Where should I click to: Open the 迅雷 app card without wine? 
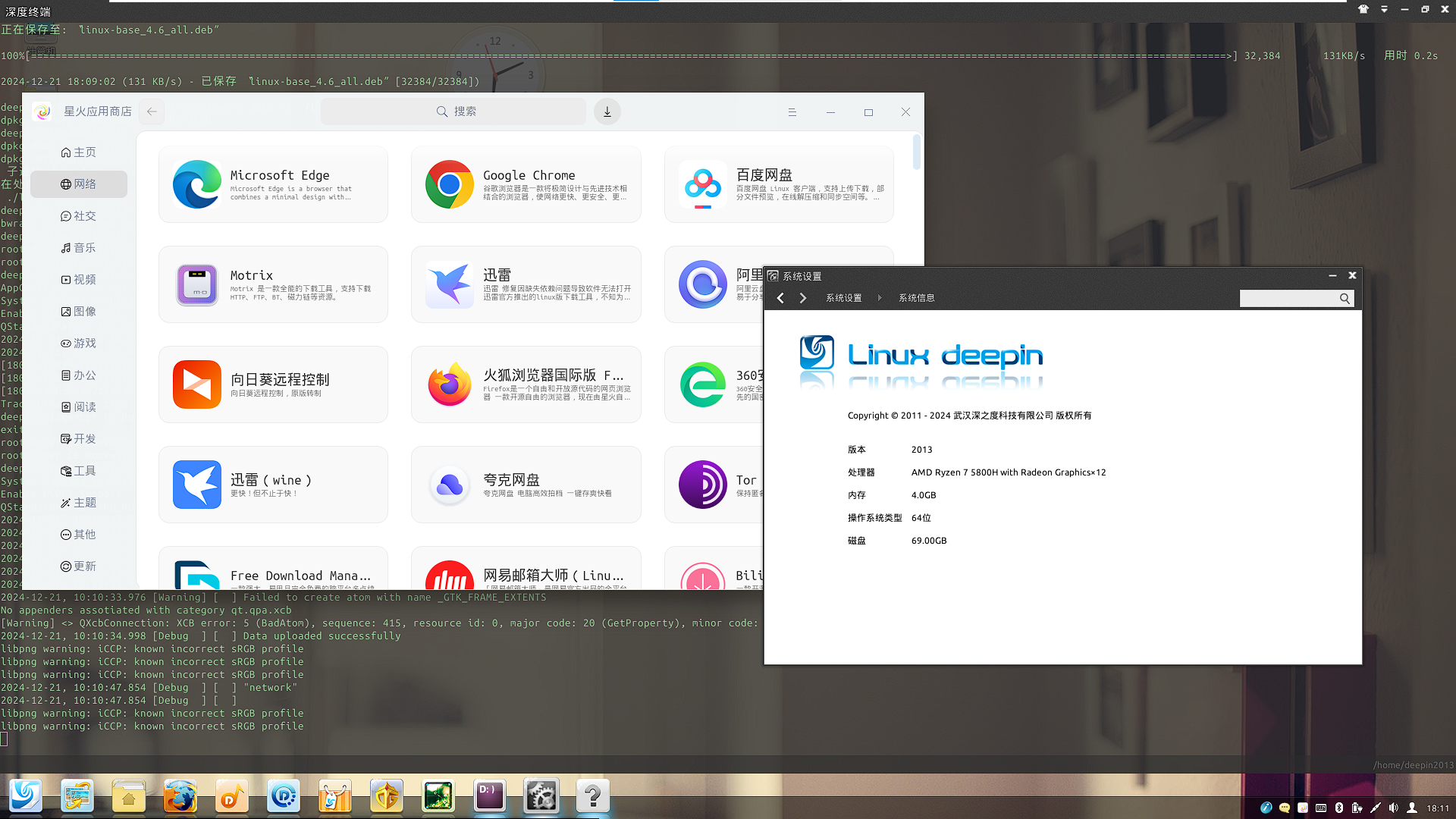[x=526, y=284]
